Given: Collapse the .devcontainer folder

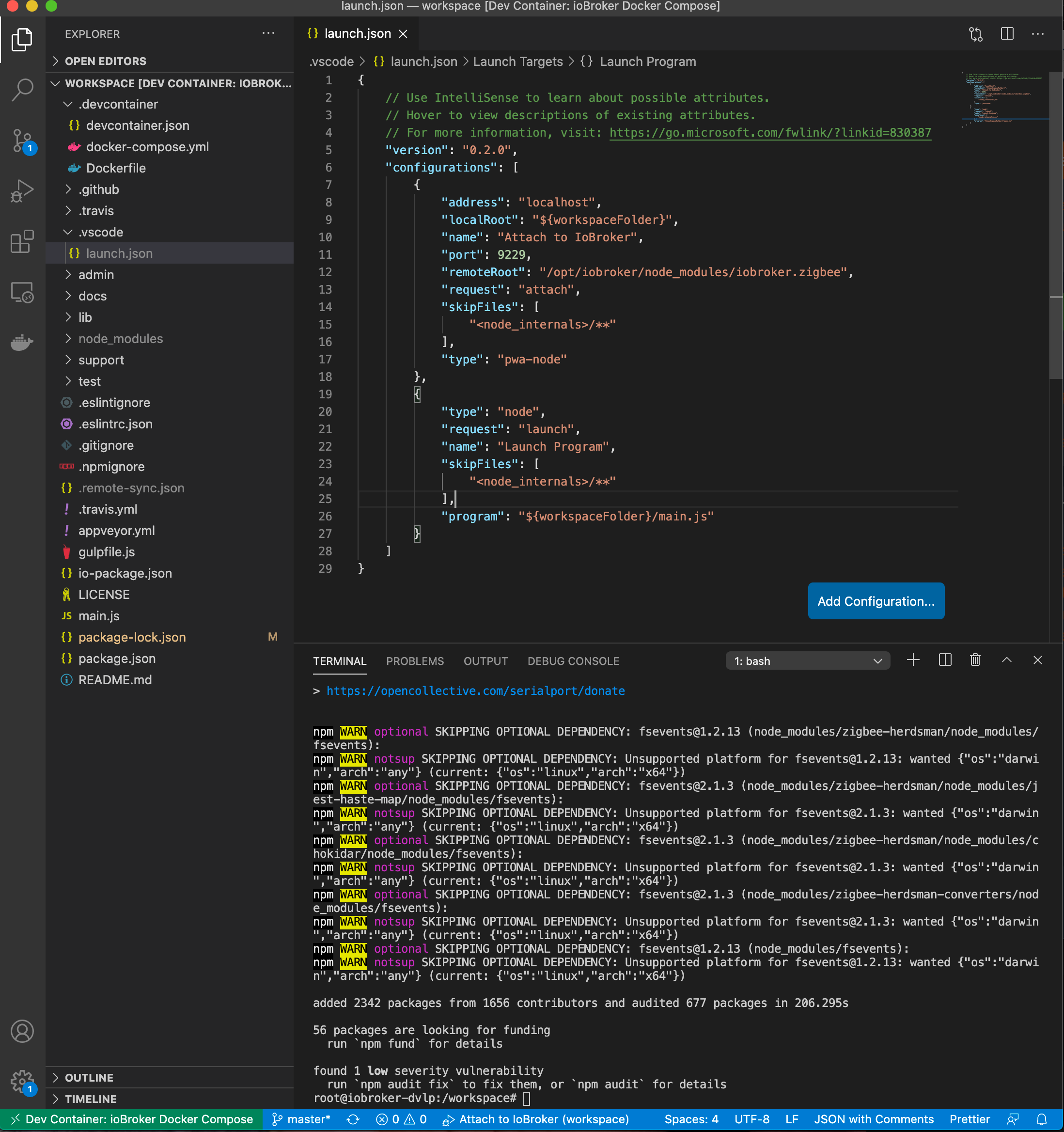Looking at the screenshot, I should tap(118, 104).
